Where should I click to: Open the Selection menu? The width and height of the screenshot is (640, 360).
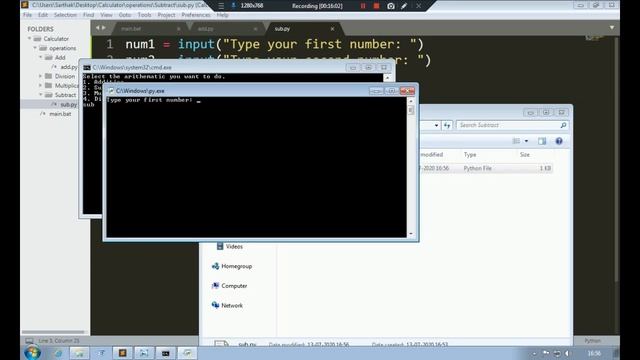(65, 15)
